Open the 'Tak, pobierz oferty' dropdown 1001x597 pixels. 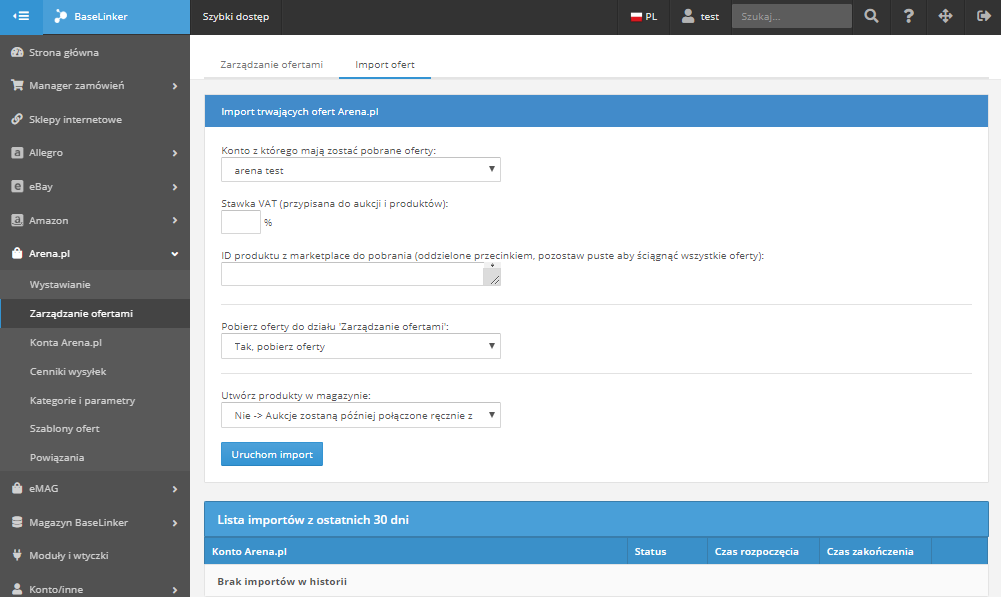pyautogui.click(x=361, y=346)
